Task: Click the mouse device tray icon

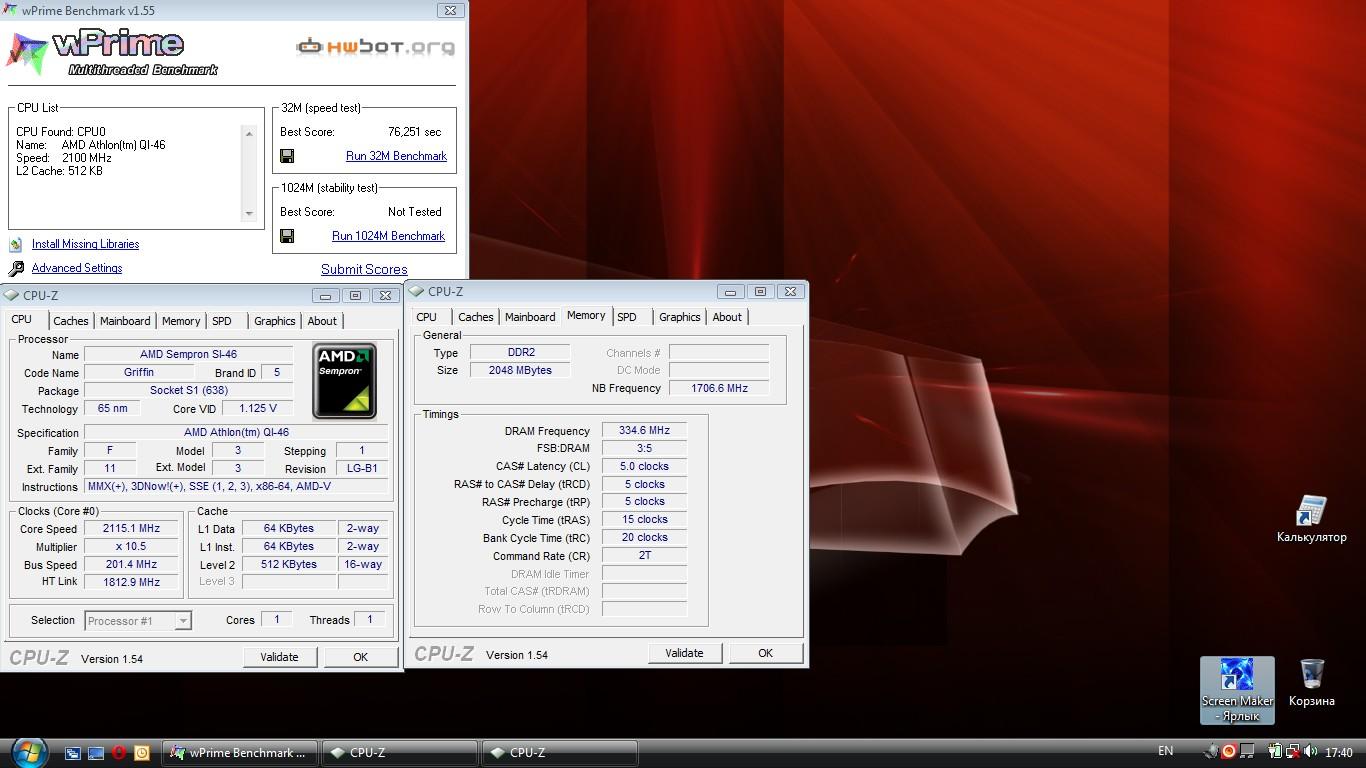Action: [1212, 751]
